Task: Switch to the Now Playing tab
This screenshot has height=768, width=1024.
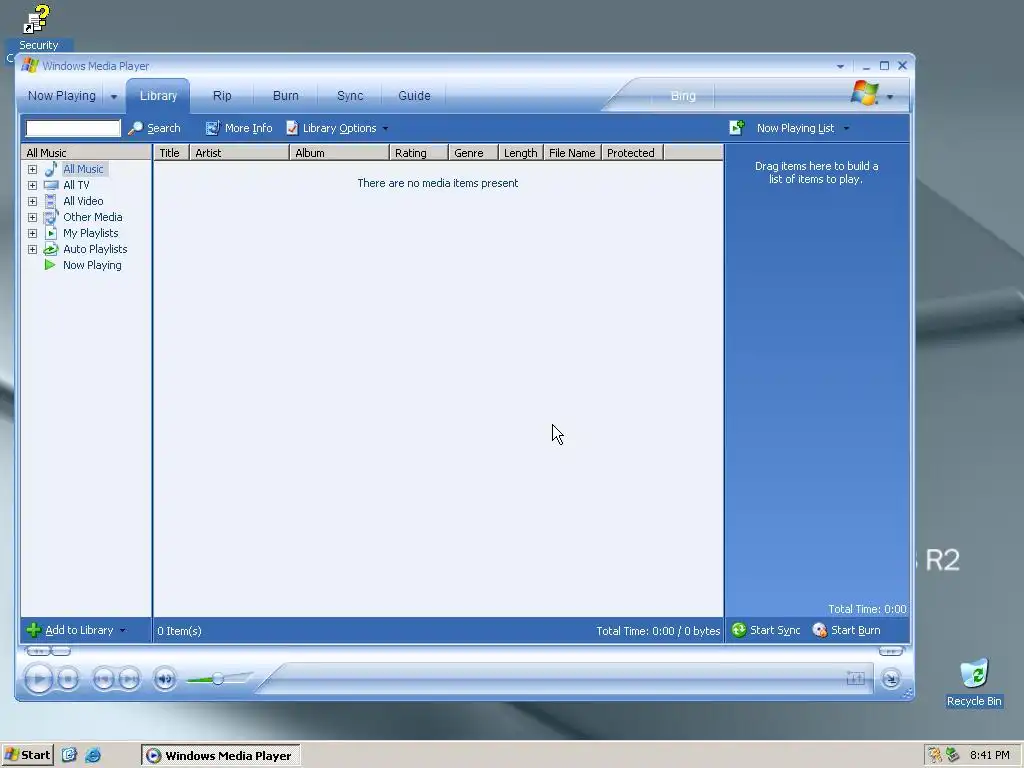Action: [x=61, y=96]
